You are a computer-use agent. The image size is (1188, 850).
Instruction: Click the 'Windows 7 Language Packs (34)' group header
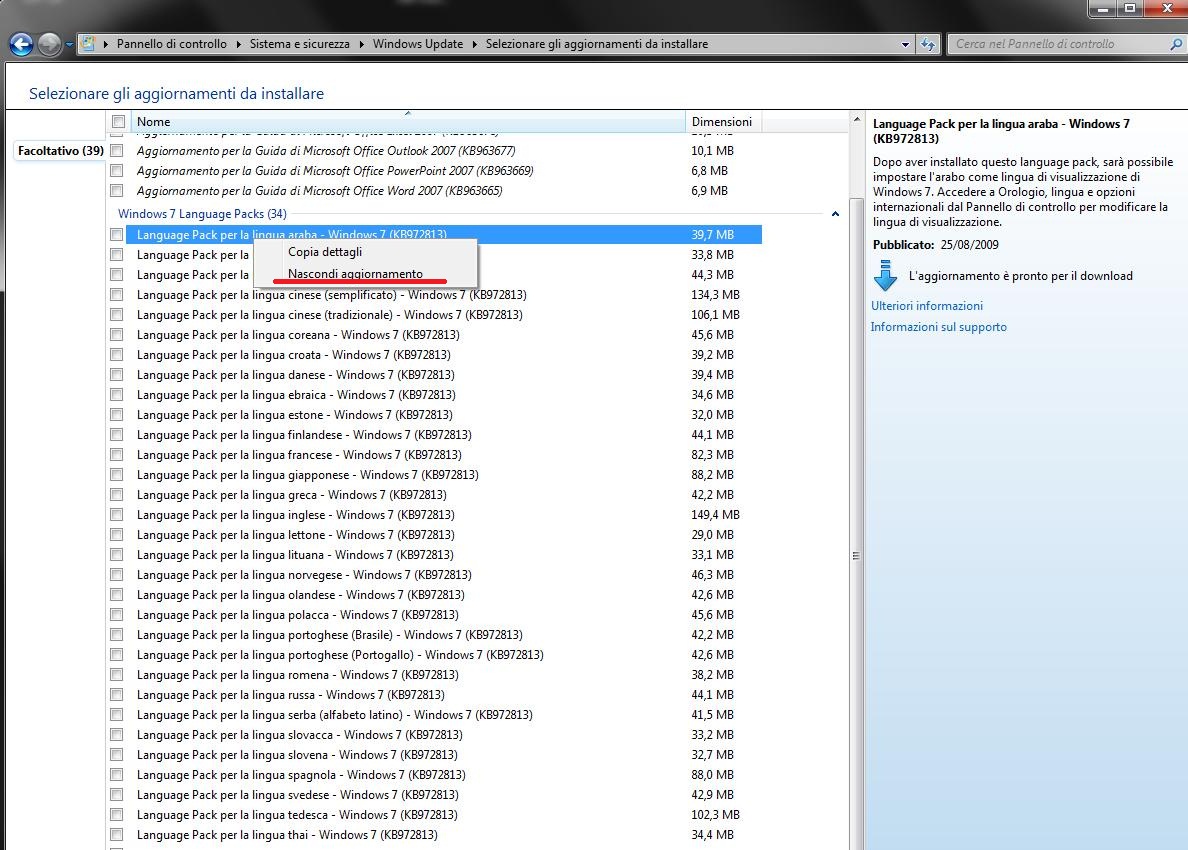pyautogui.click(x=202, y=214)
